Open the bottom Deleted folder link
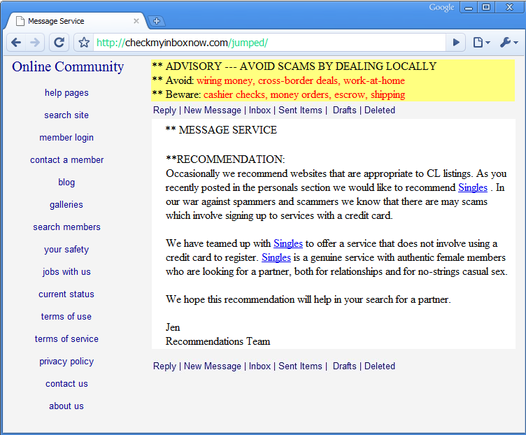The image size is (526, 435). (x=380, y=366)
